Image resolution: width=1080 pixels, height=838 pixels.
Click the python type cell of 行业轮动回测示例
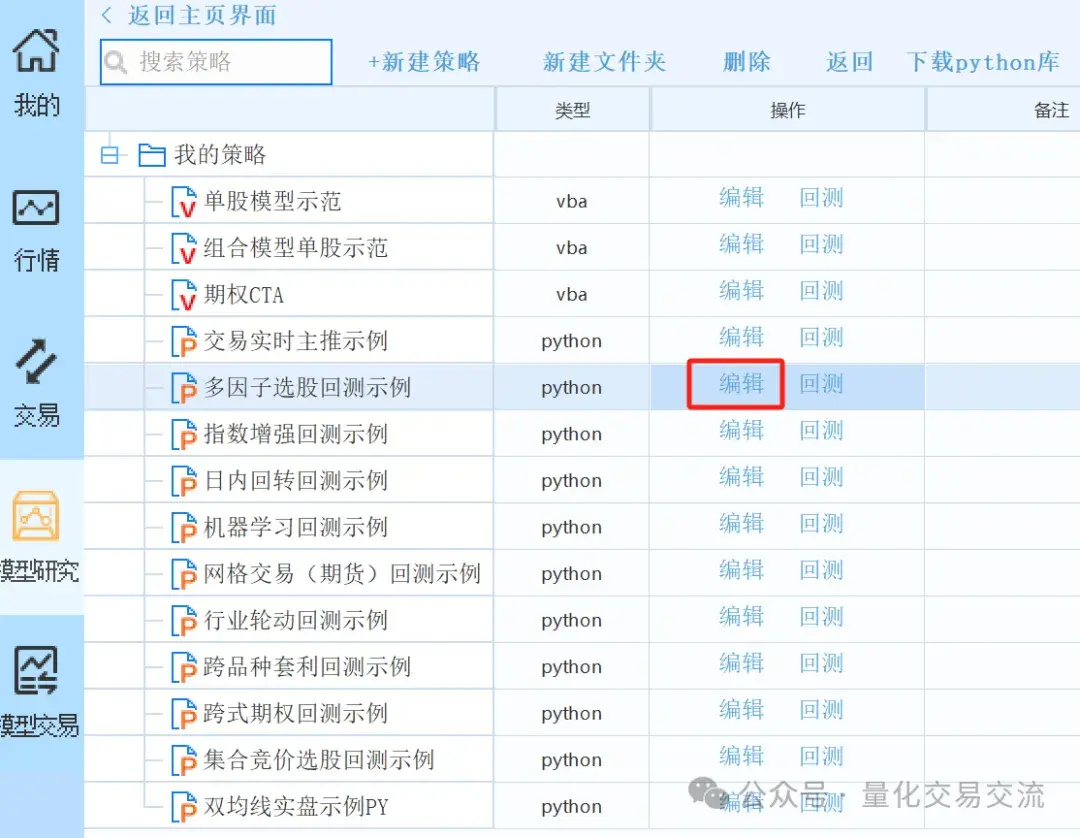(x=572, y=621)
